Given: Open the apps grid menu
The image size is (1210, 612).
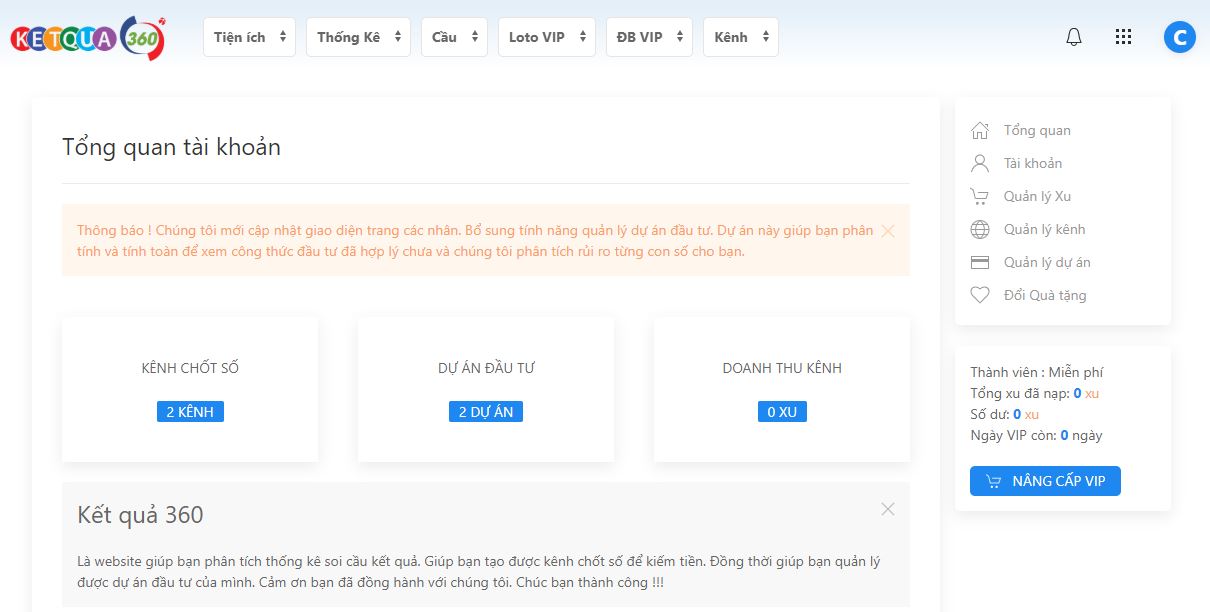Looking at the screenshot, I should [x=1123, y=37].
